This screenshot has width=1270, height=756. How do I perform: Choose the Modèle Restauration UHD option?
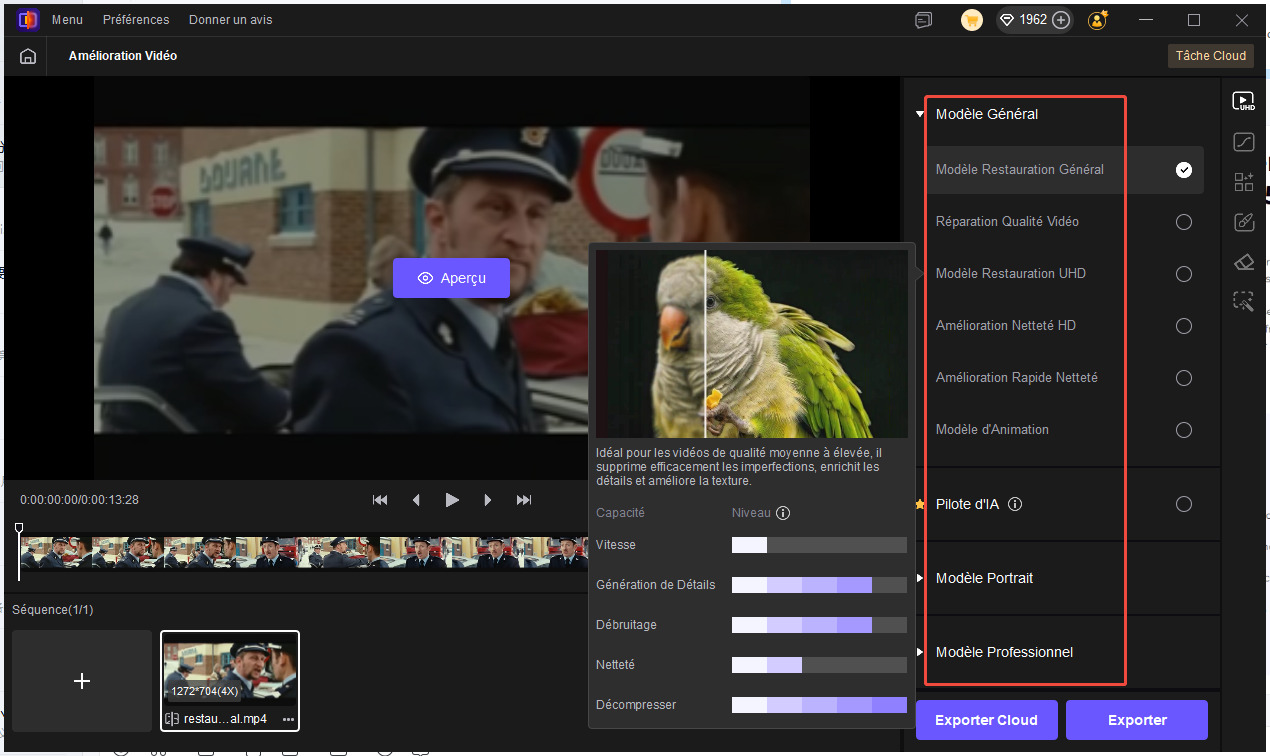click(1183, 274)
